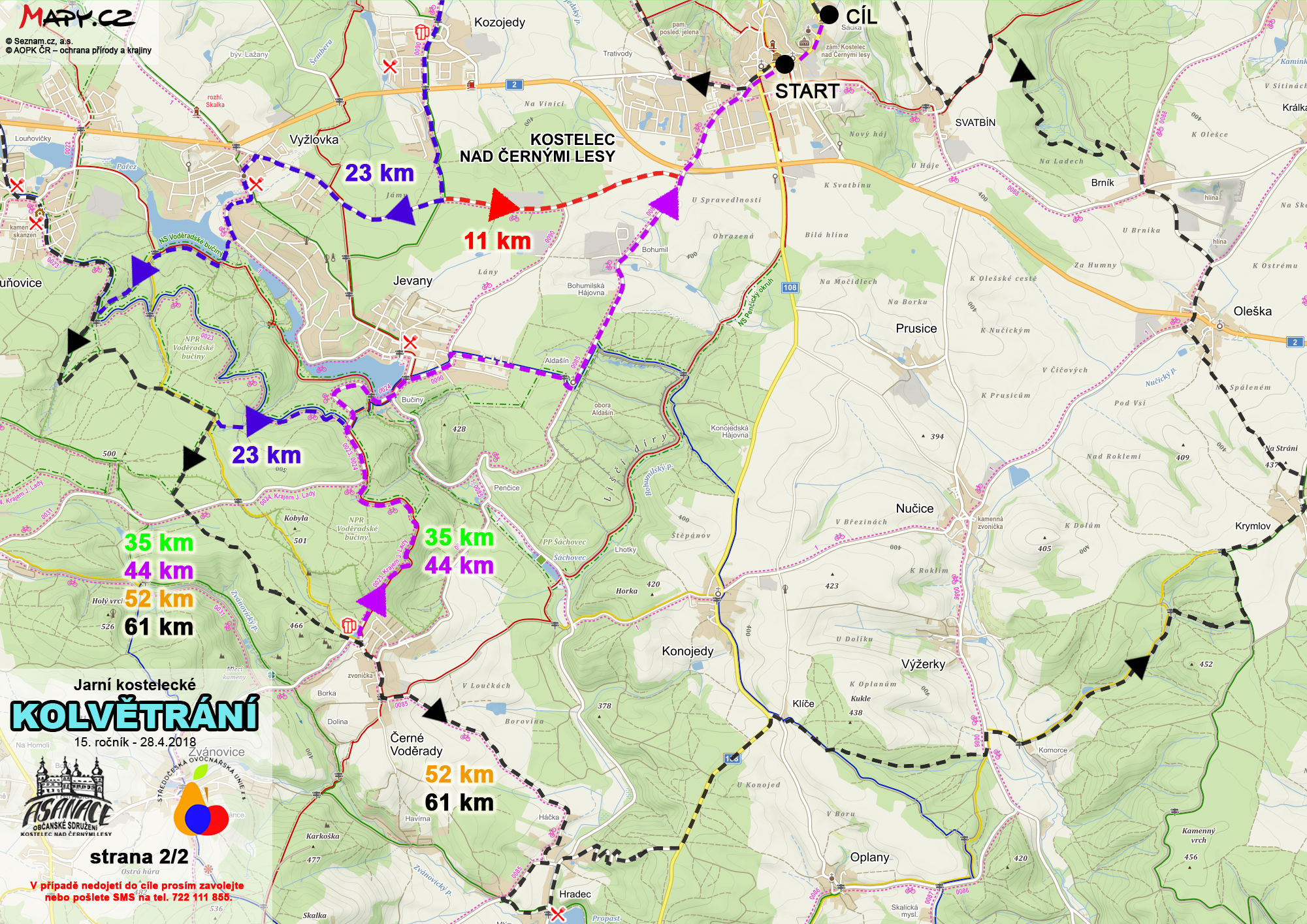
Task: Click the Konojedy town label
Action: [x=688, y=651]
